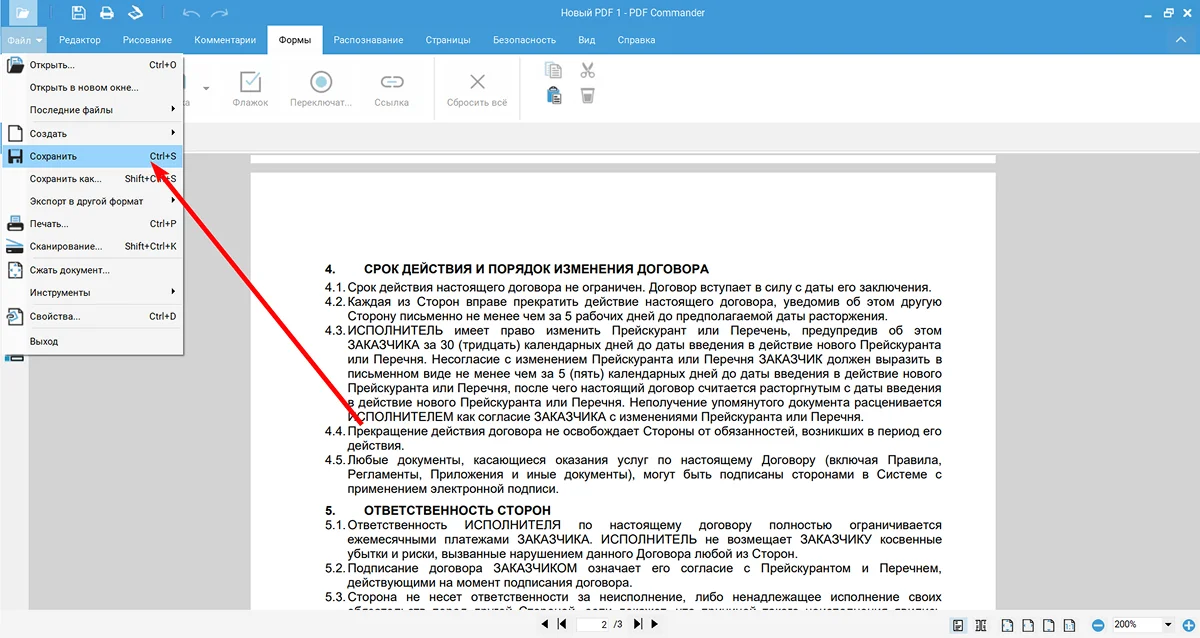The height and width of the screenshot is (638, 1200).
Task: Select the Переключатель radio button tool
Action: point(321,89)
